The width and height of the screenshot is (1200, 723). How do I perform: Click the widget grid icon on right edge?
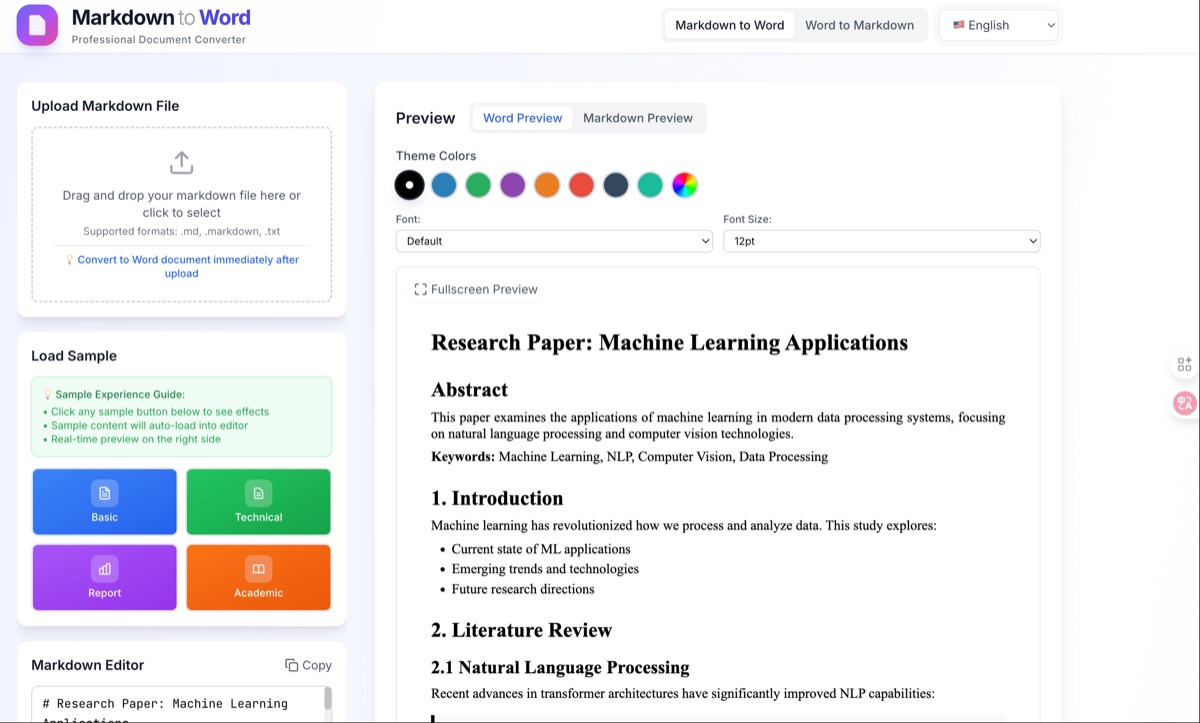tap(1184, 364)
